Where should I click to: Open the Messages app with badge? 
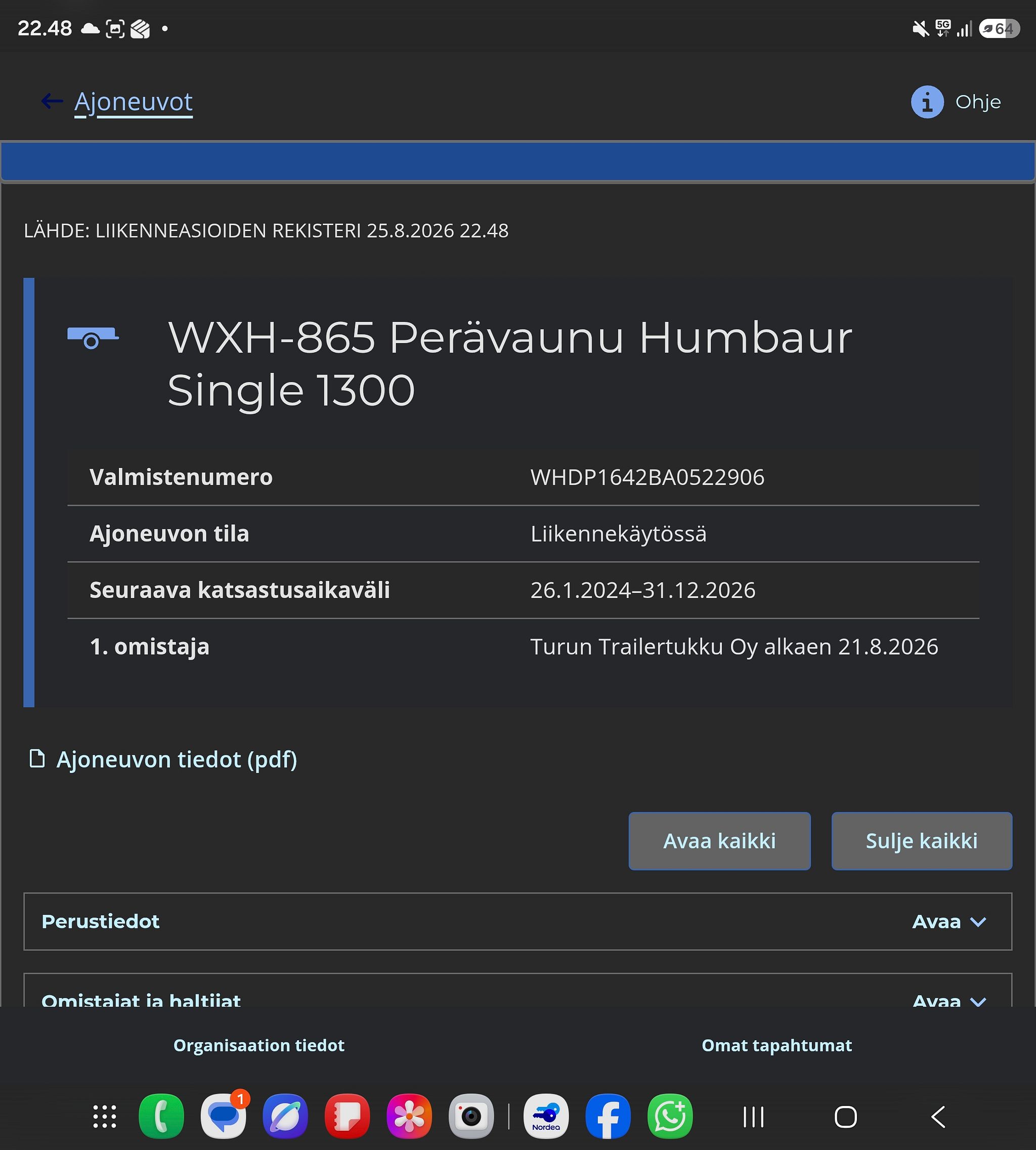[x=224, y=1117]
